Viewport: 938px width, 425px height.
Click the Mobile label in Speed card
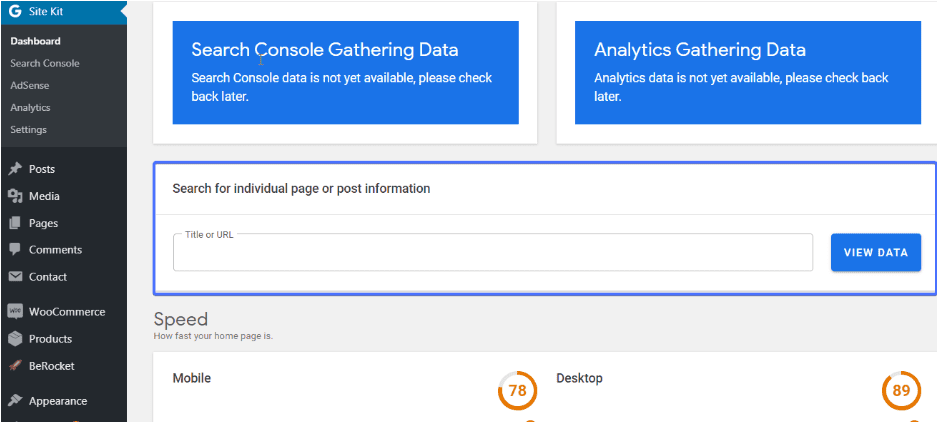click(191, 378)
